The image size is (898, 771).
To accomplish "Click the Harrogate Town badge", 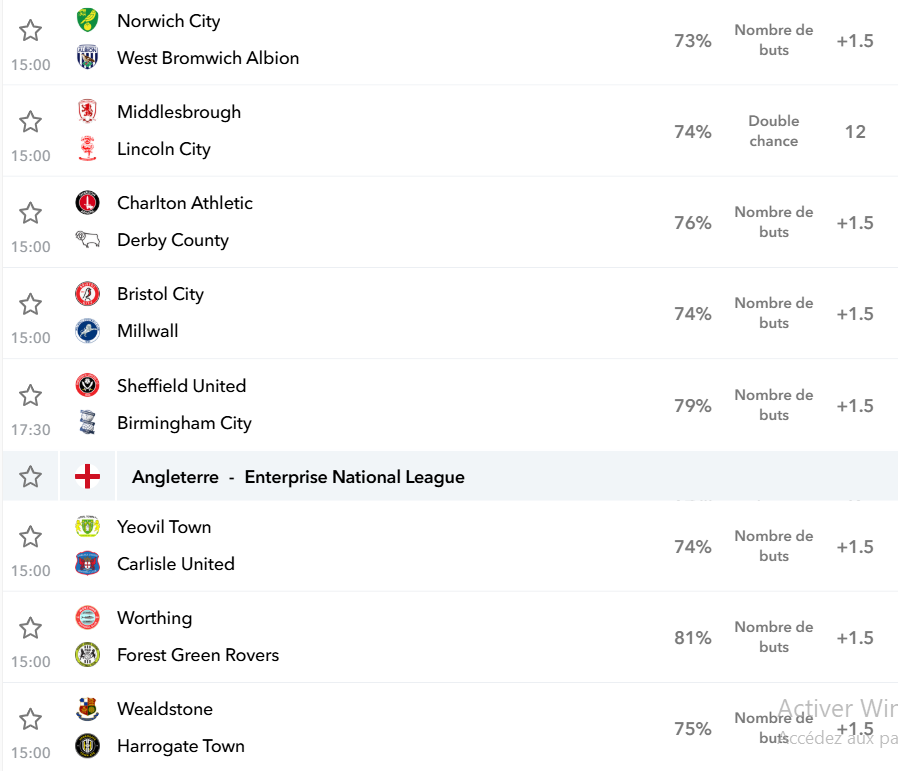I will point(87,745).
